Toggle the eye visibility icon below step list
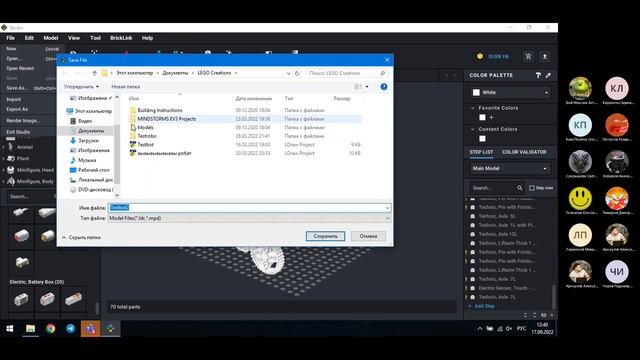640x360 pixels. [x=543, y=315]
